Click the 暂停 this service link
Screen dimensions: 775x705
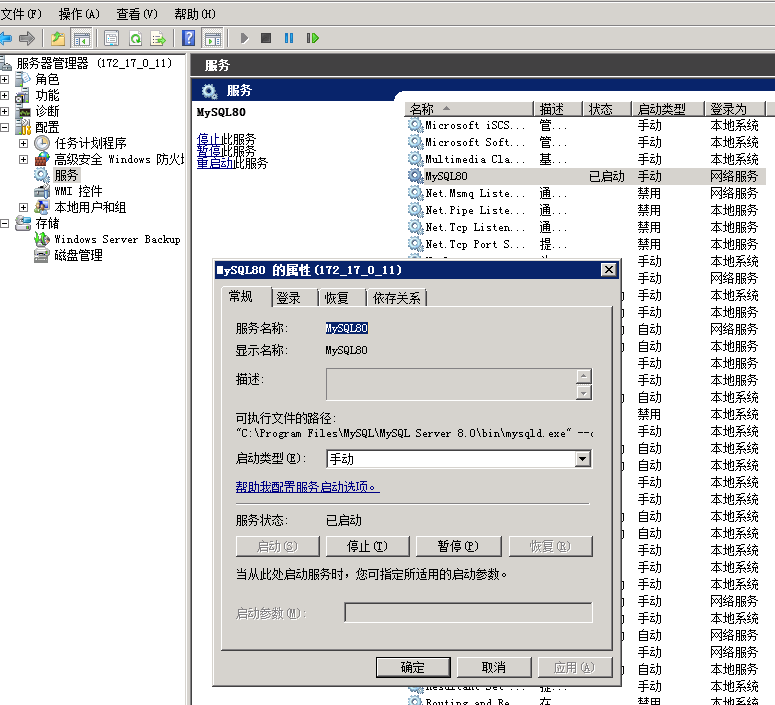point(209,150)
